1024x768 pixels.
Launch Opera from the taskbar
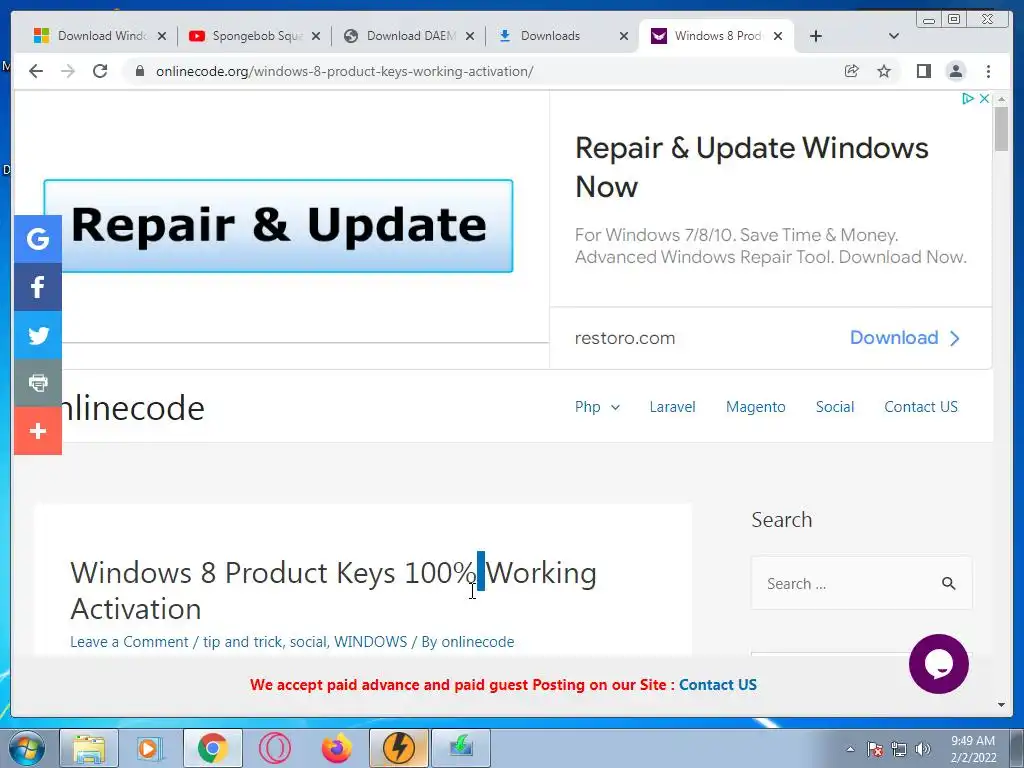pos(274,748)
